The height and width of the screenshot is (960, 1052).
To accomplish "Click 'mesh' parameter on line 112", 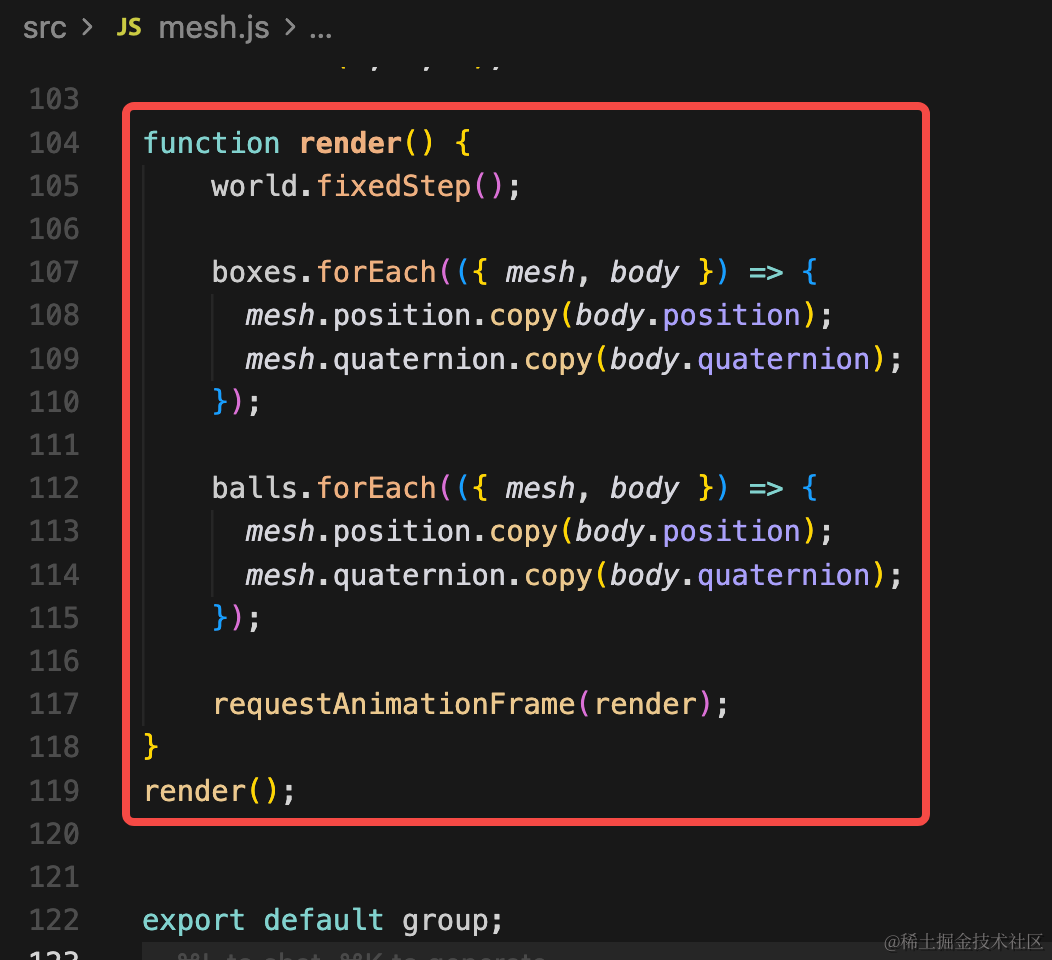I will point(541,488).
